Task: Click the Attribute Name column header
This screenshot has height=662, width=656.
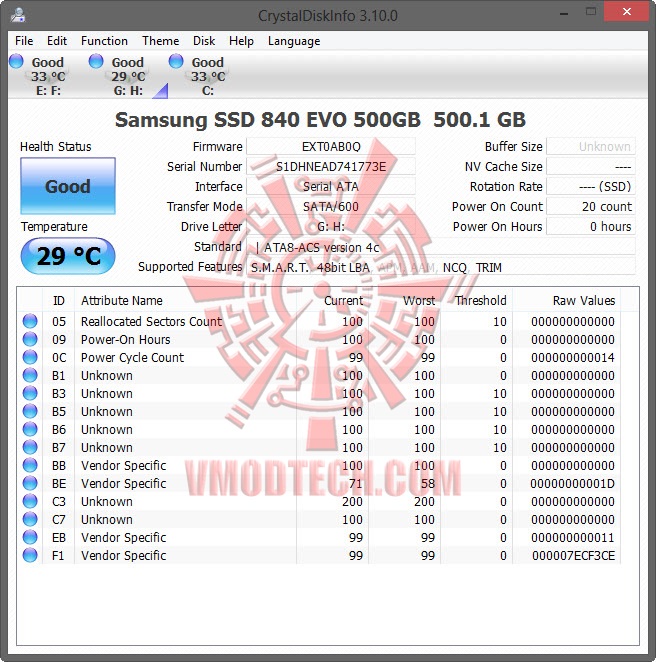Action: click(x=185, y=300)
